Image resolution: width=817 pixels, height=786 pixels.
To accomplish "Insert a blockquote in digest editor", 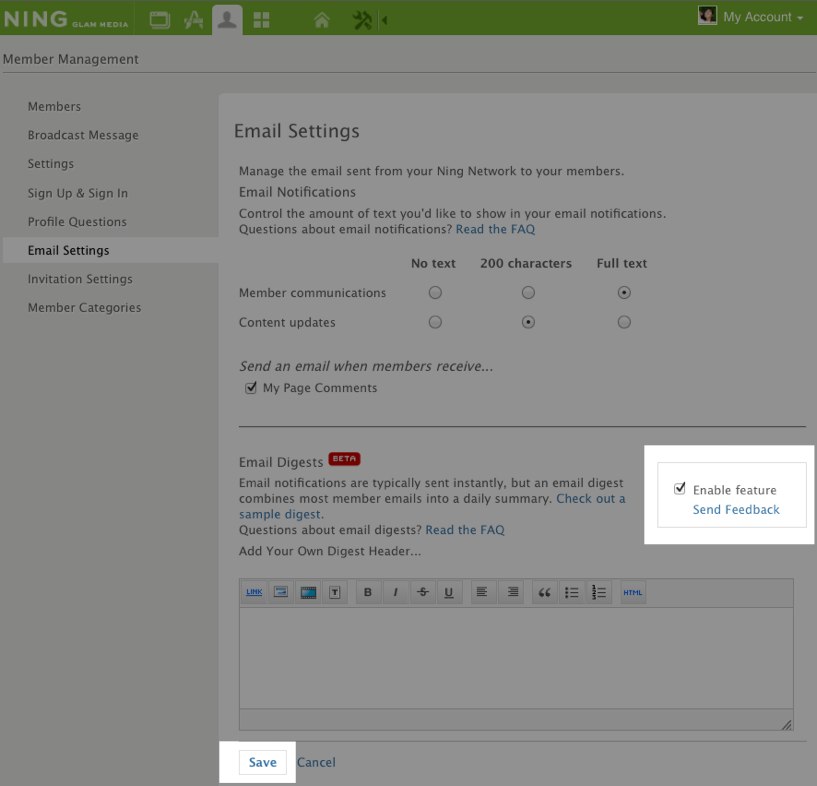I will click(x=544, y=592).
